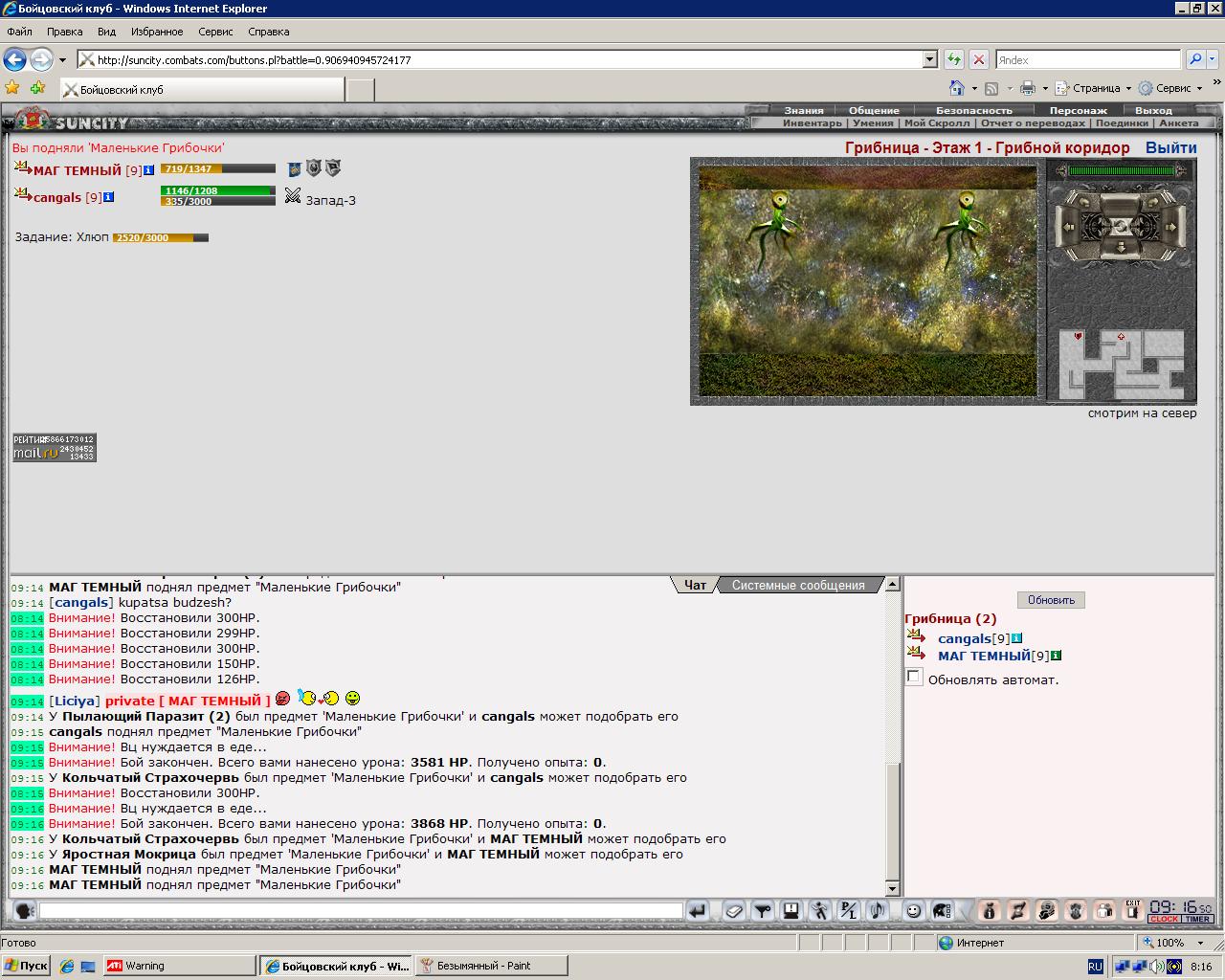Click the save chat floppy icon
This screenshot has width=1225, height=980.
pyautogui.click(x=791, y=911)
